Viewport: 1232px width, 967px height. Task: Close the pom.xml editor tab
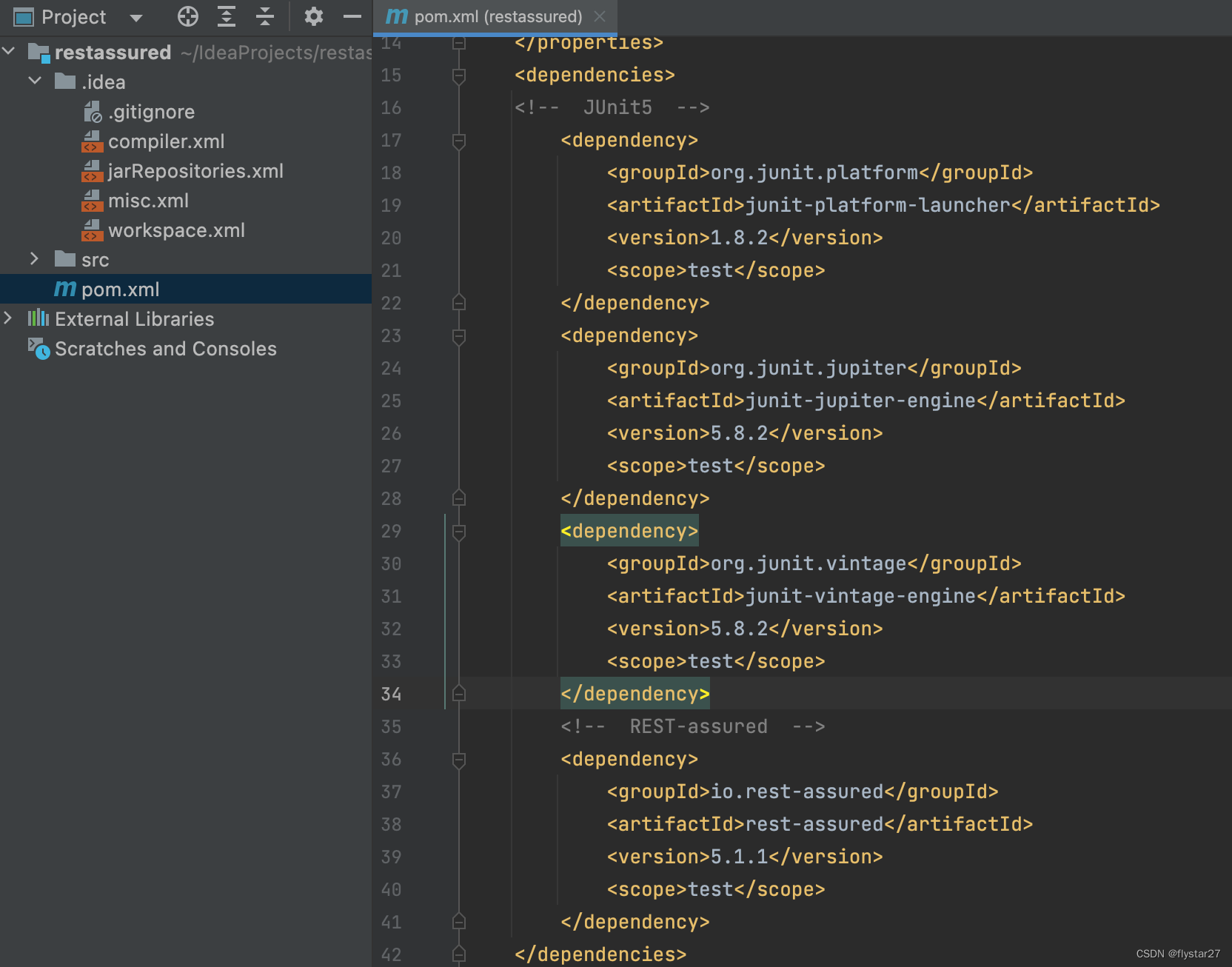[600, 16]
